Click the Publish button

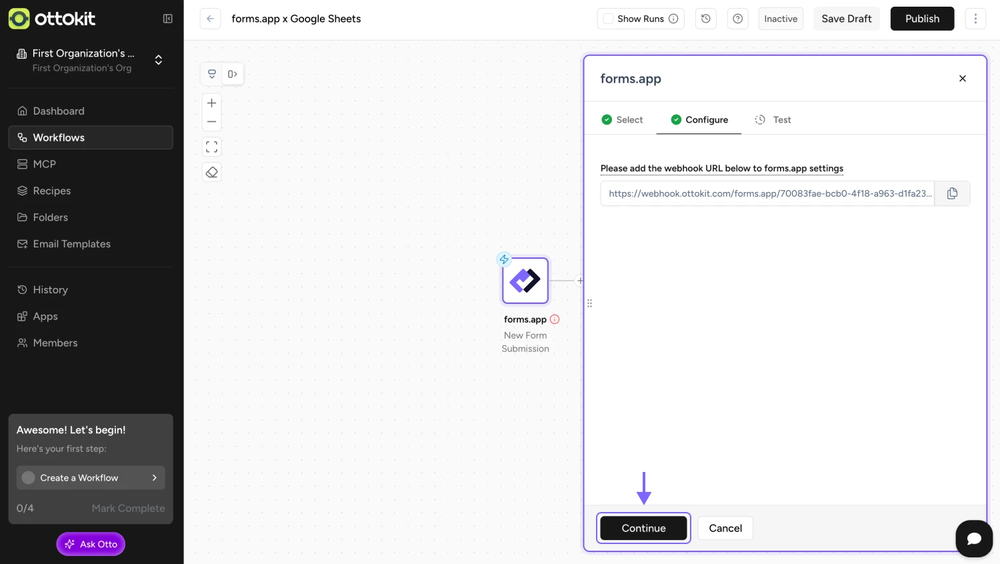click(x=922, y=19)
